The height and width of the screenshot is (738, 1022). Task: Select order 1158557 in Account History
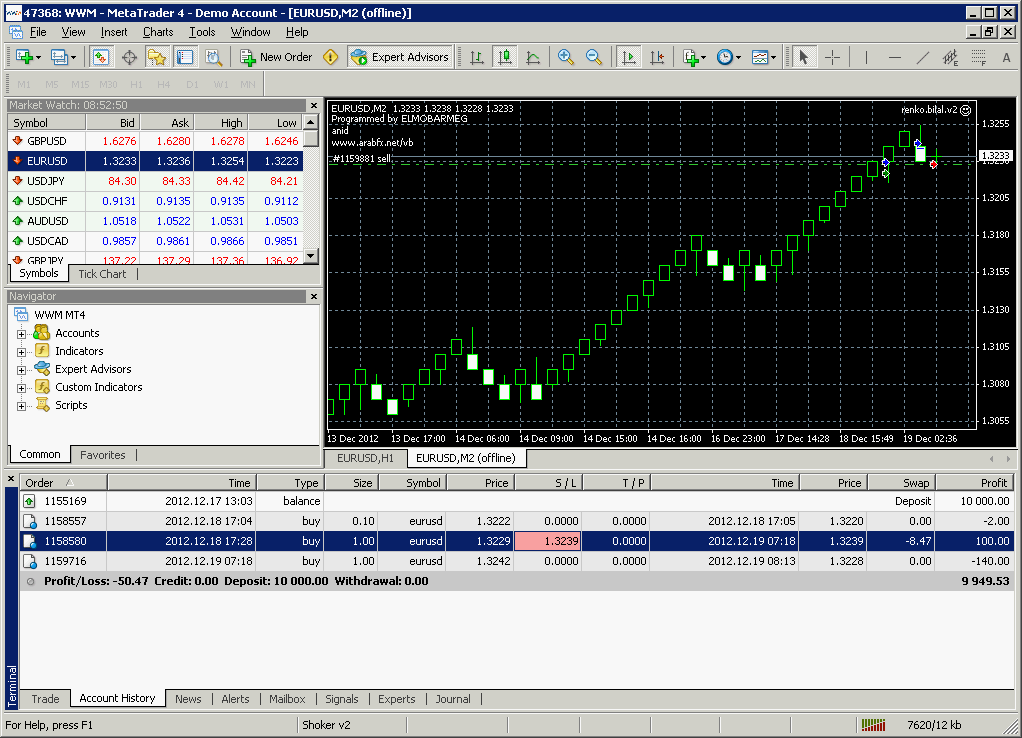pyautogui.click(x=517, y=522)
